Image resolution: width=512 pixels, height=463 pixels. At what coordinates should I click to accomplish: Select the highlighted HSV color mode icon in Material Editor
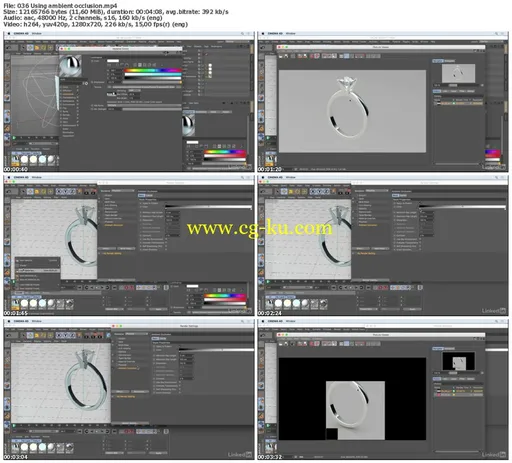coord(140,65)
